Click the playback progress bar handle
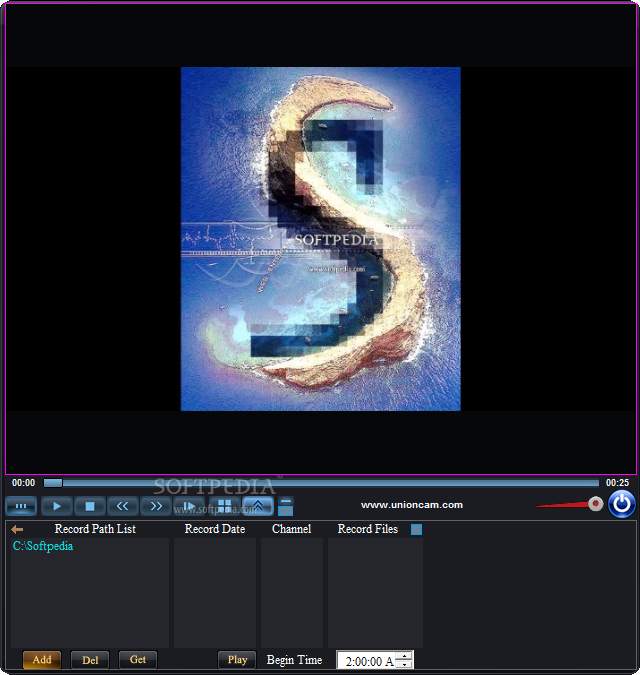This screenshot has height=675, width=640. pyautogui.click(x=53, y=483)
